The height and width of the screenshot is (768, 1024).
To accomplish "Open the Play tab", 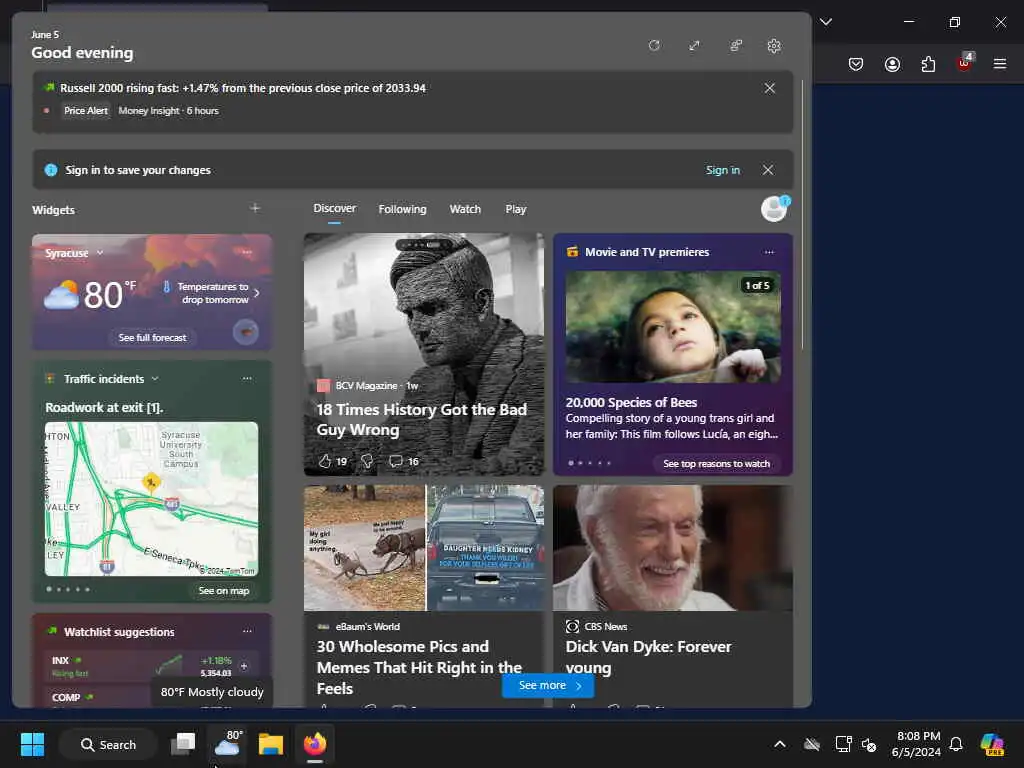I will pos(515,209).
